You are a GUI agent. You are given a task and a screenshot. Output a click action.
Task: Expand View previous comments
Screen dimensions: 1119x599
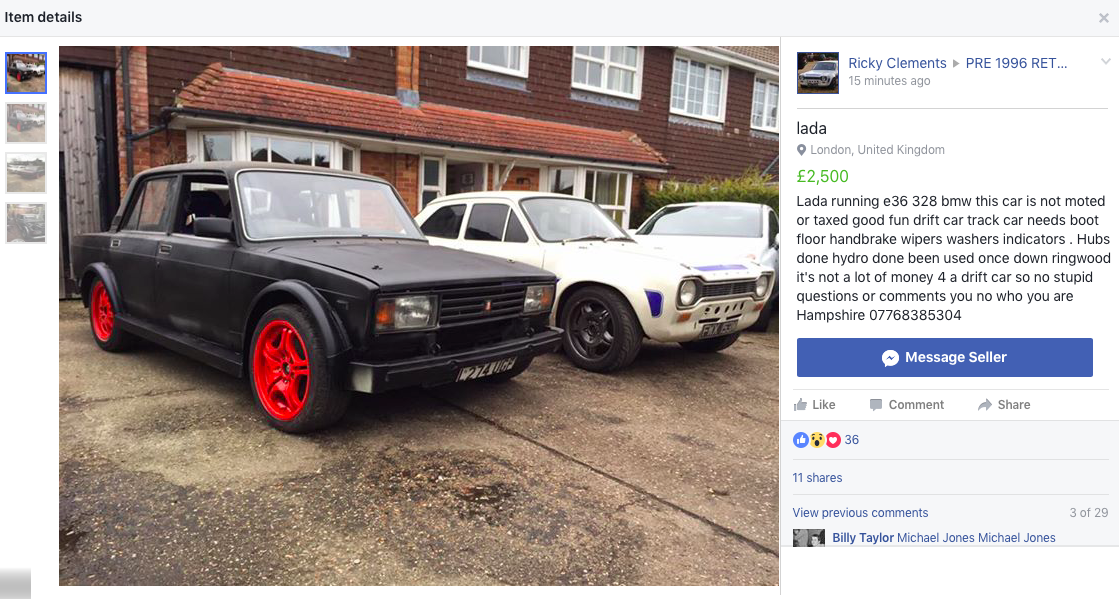point(860,513)
